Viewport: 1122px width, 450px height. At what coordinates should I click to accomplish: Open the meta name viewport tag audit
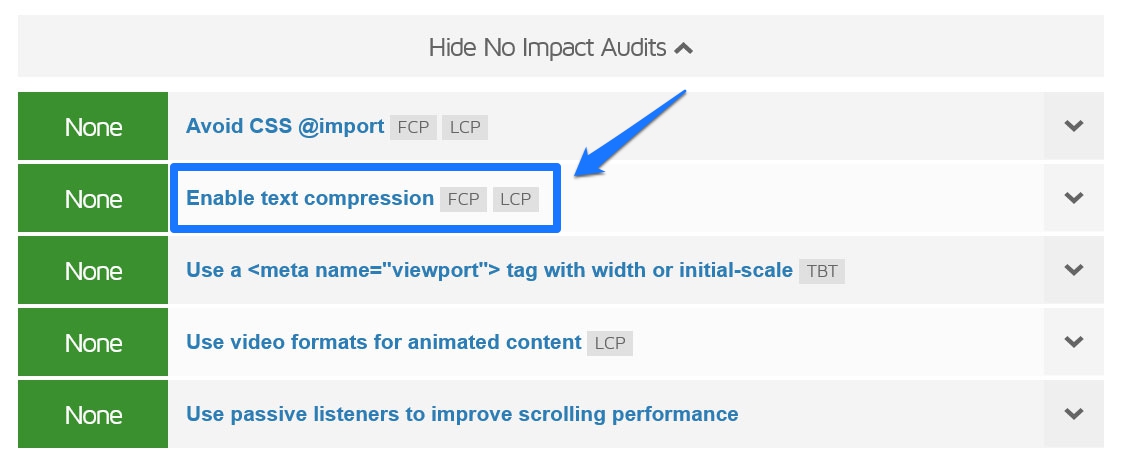coord(489,270)
